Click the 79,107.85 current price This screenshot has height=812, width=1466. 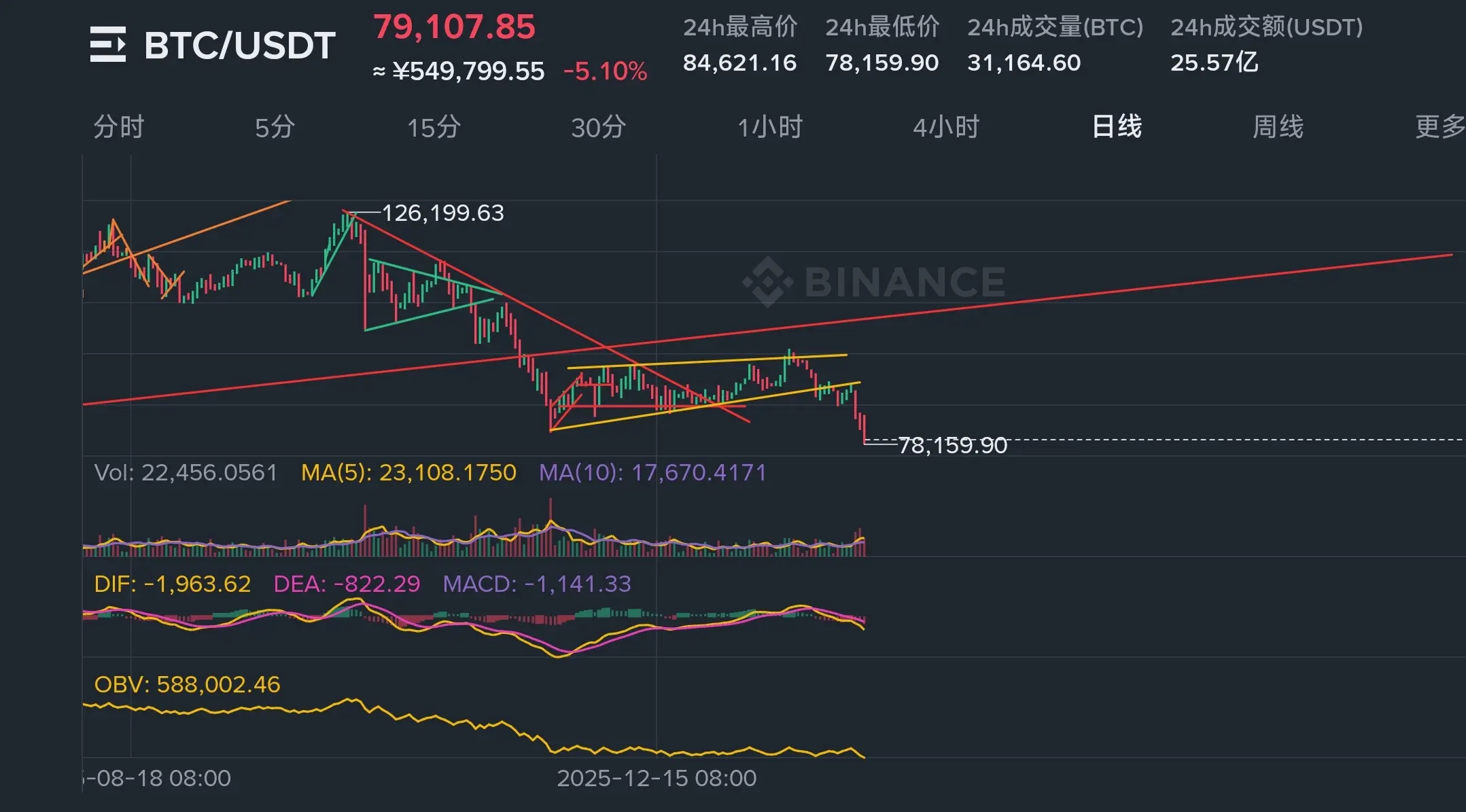454,27
